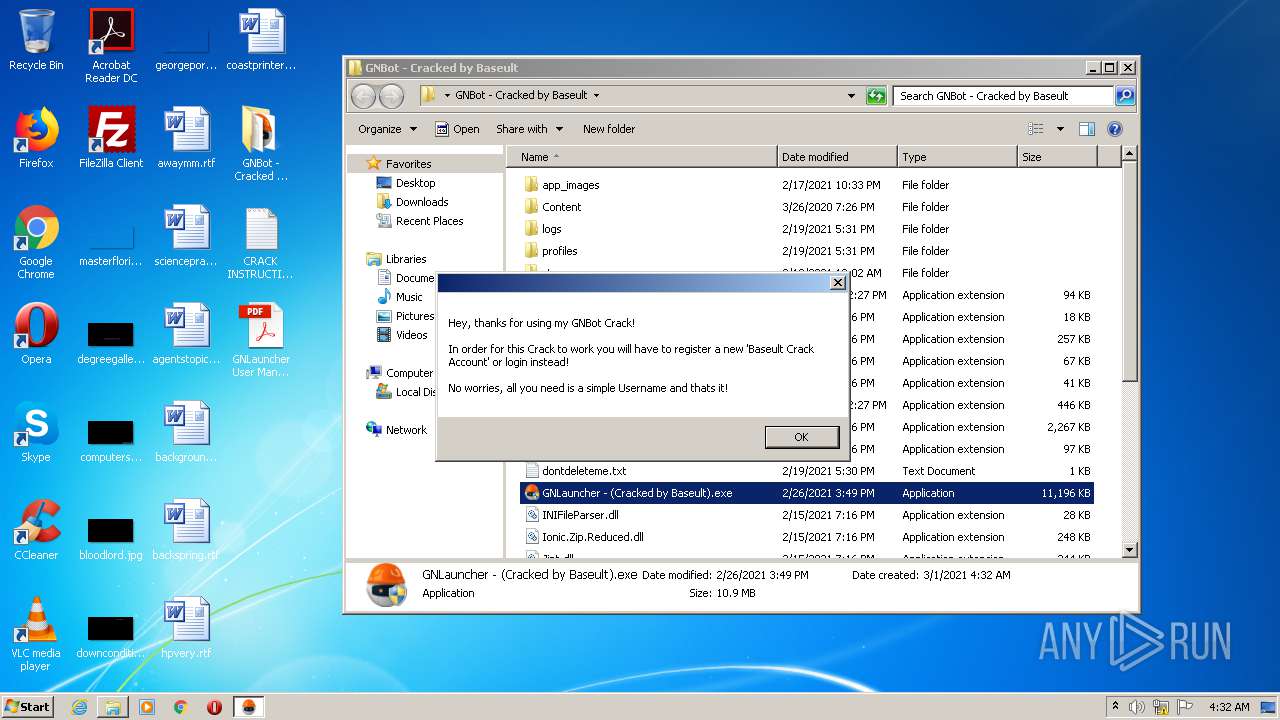
Task: Open CRACK INSTRUCTI text file on desktop
Action: [x=261, y=242]
